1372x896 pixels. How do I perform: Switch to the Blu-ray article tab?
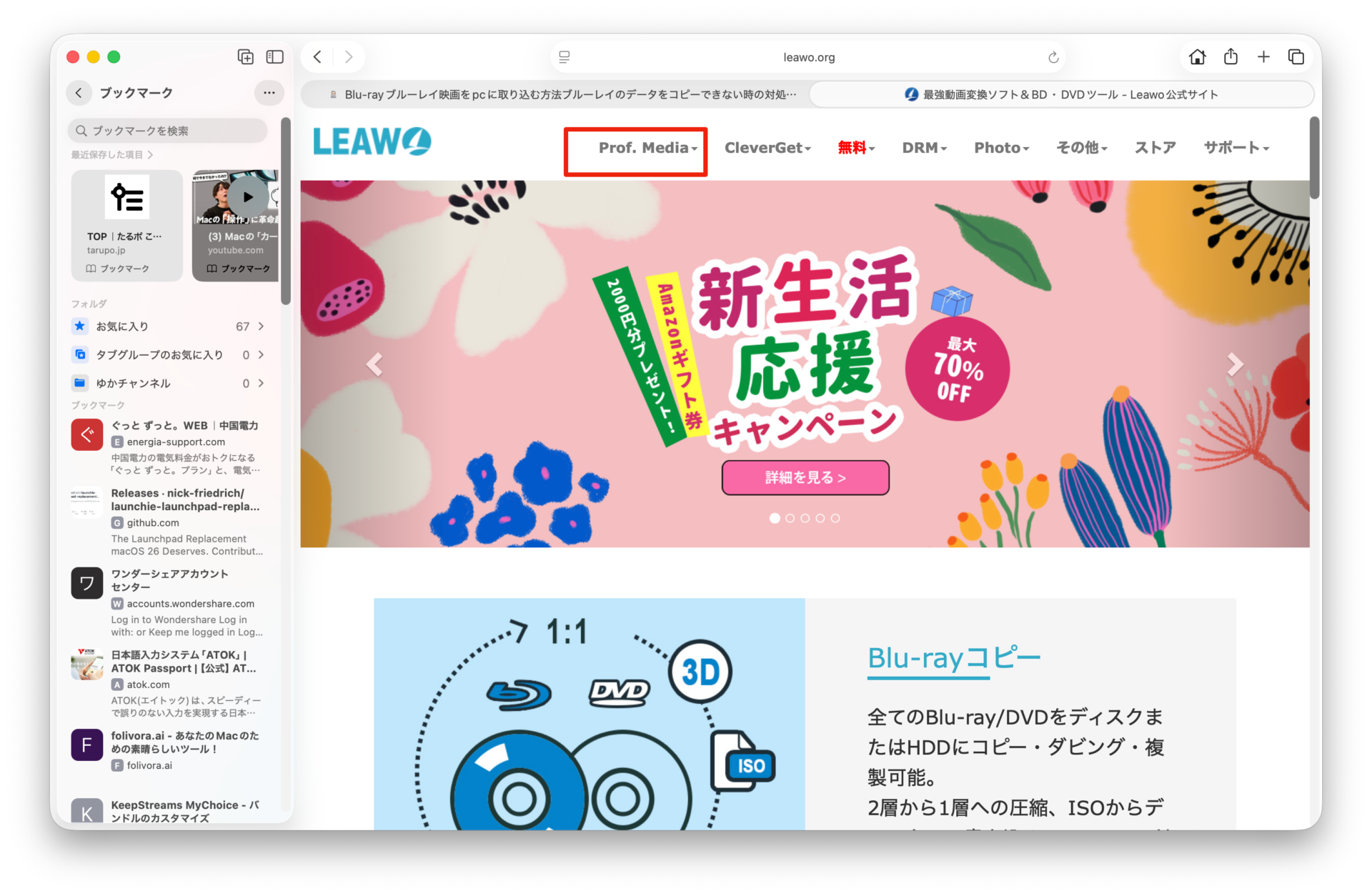[x=557, y=94]
